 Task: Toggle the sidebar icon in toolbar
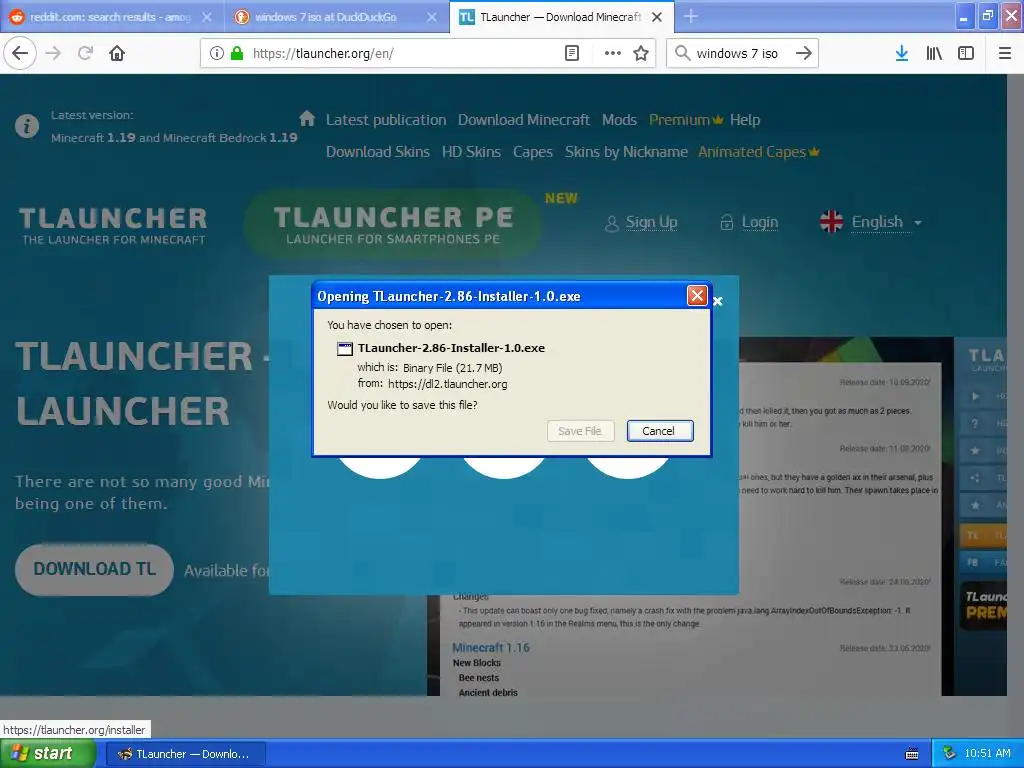966,53
